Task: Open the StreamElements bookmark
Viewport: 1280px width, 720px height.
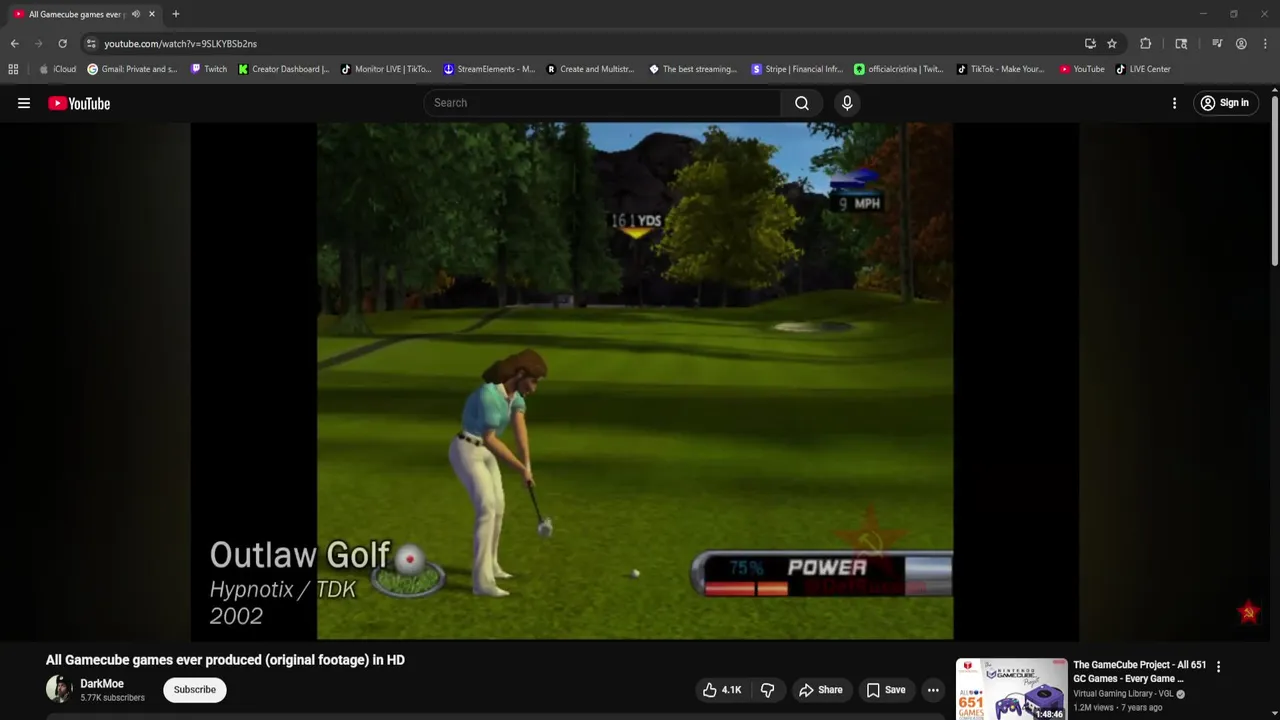Action: (x=489, y=69)
